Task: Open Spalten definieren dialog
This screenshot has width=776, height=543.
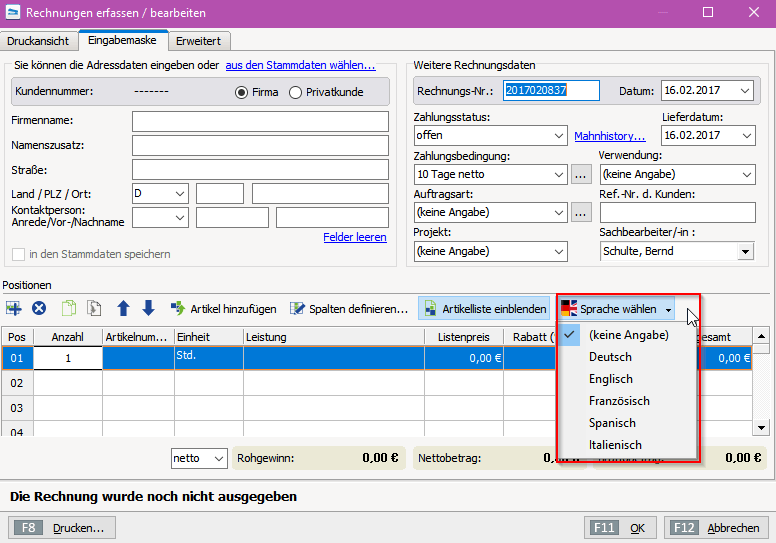Action: point(348,309)
